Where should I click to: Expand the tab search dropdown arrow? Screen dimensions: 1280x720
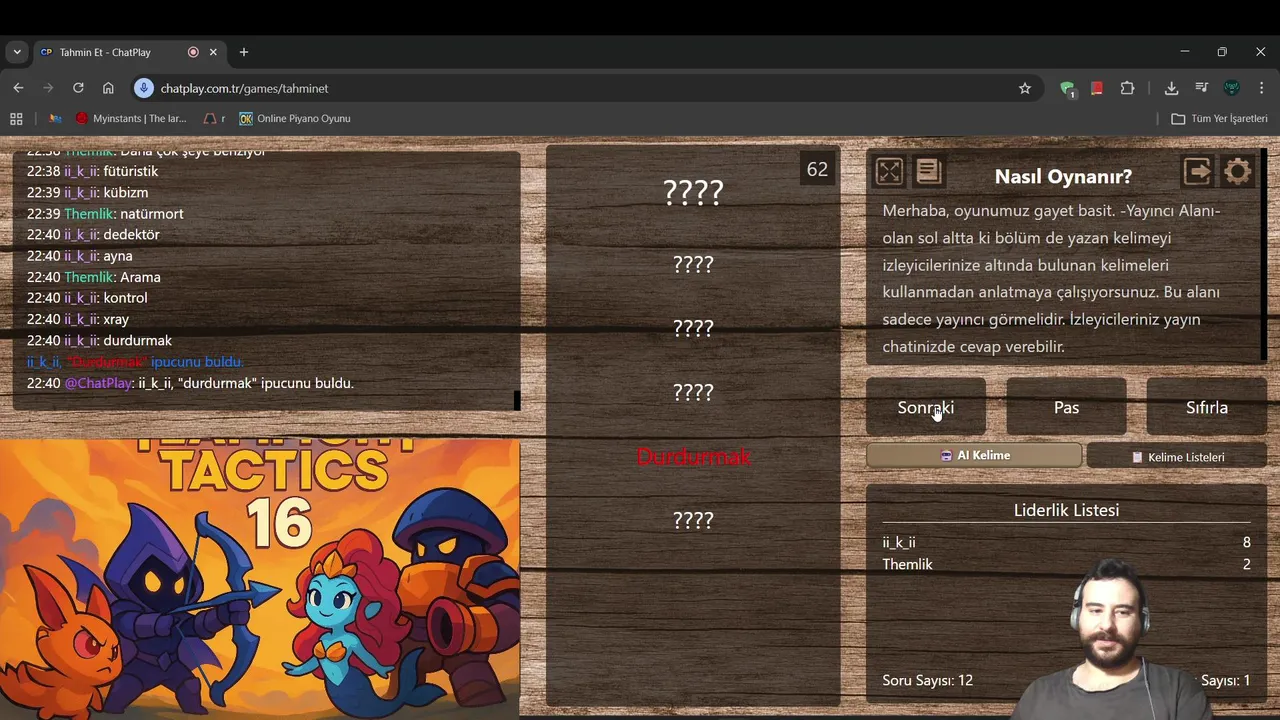[x=17, y=52]
